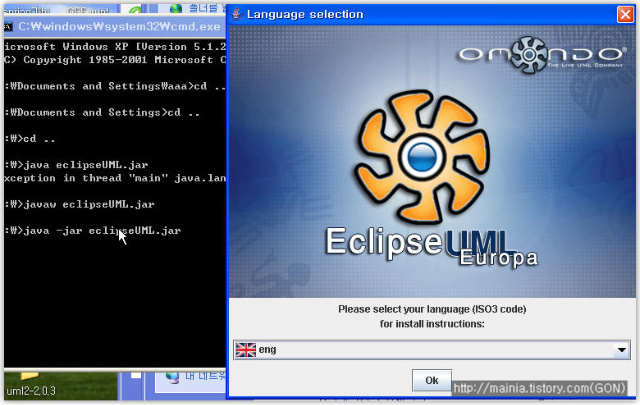The height and width of the screenshot is (405, 640).
Task: Click the EclipseUML Europa logo text
Action: [x=431, y=246]
